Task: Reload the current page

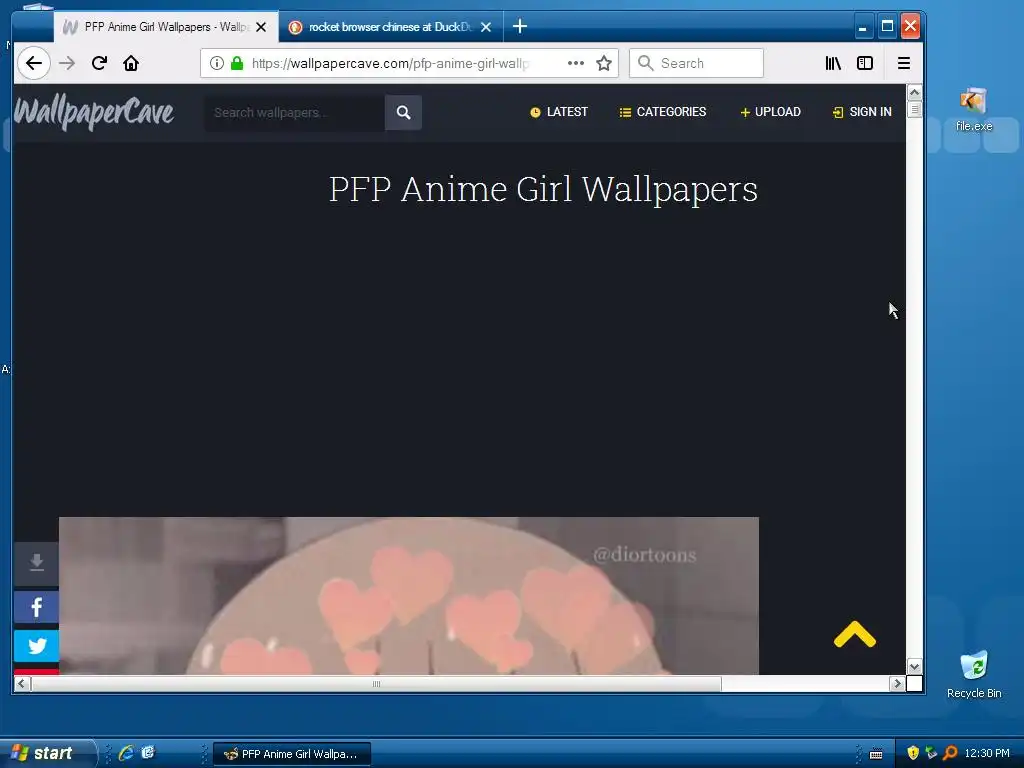Action: 99,63
